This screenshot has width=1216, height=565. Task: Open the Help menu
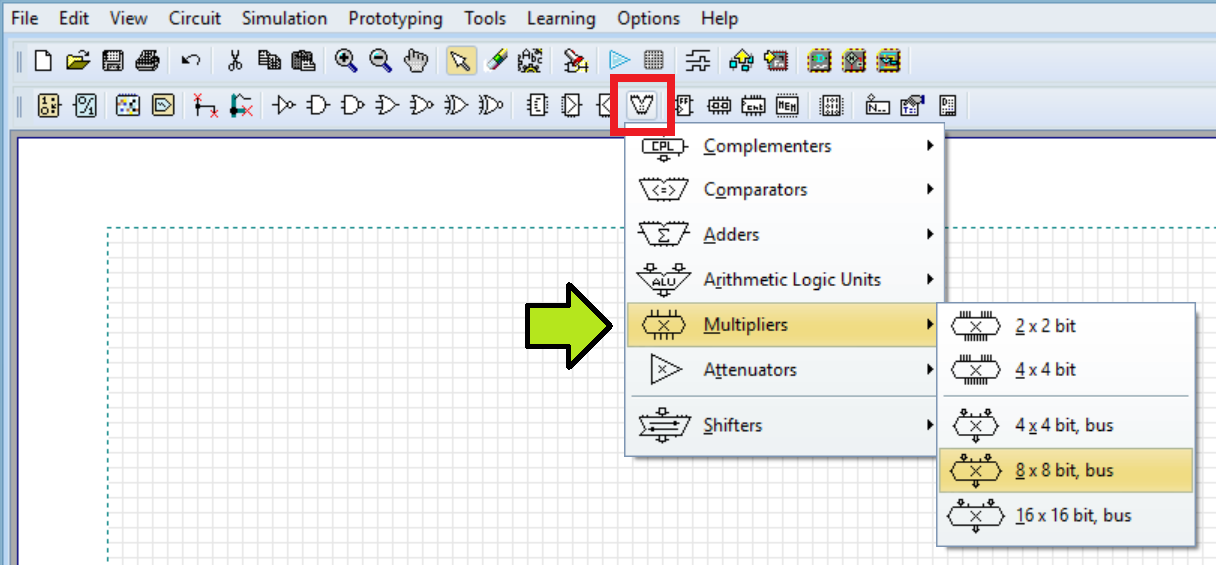pos(719,18)
